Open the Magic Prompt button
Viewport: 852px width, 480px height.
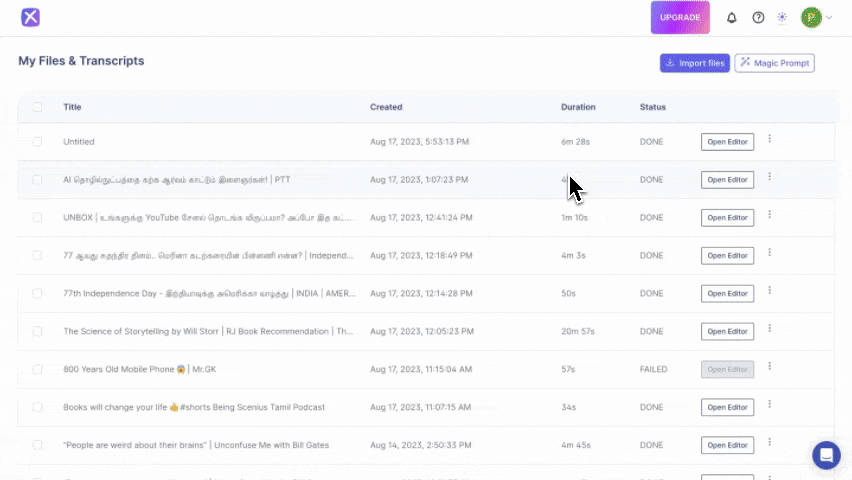tap(774, 63)
